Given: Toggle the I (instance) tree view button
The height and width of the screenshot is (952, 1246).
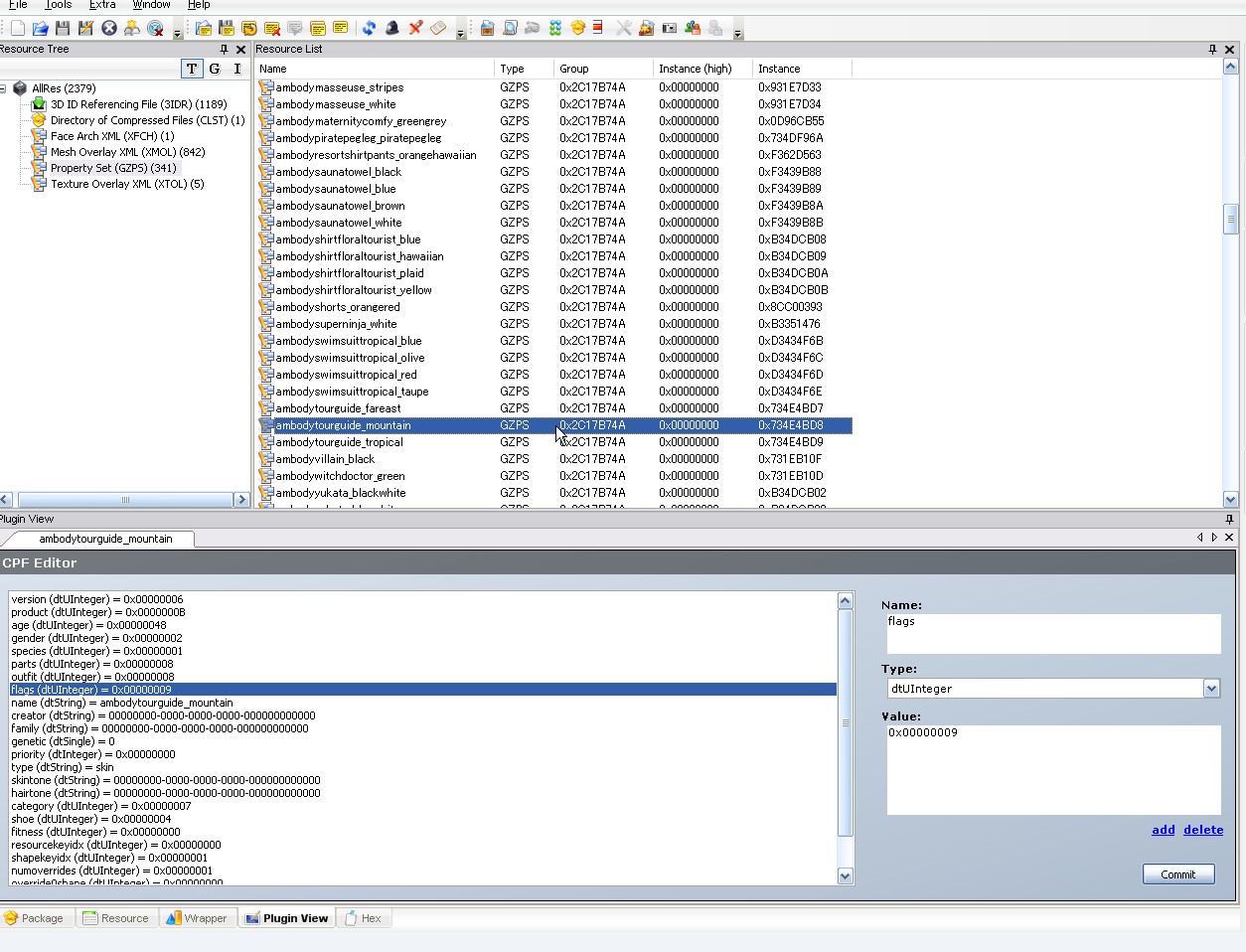Looking at the screenshot, I should [x=236, y=69].
